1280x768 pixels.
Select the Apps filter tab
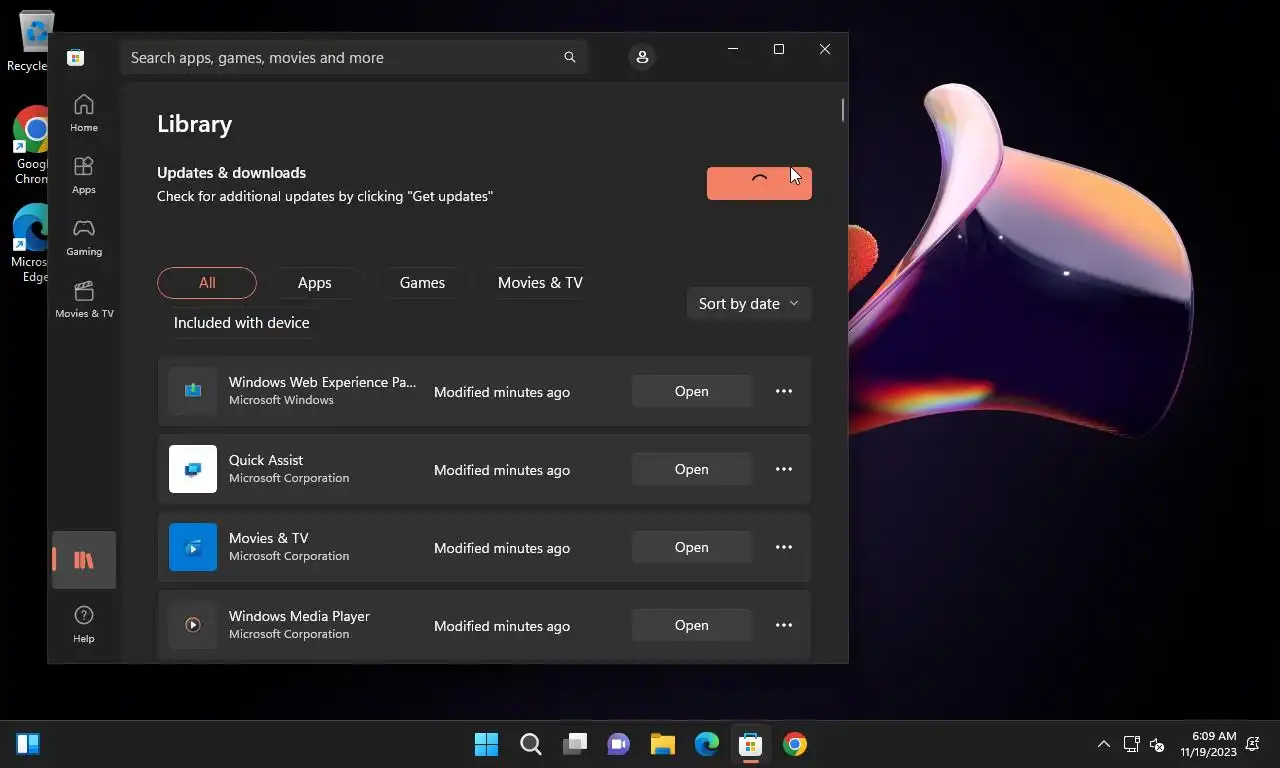click(x=314, y=283)
